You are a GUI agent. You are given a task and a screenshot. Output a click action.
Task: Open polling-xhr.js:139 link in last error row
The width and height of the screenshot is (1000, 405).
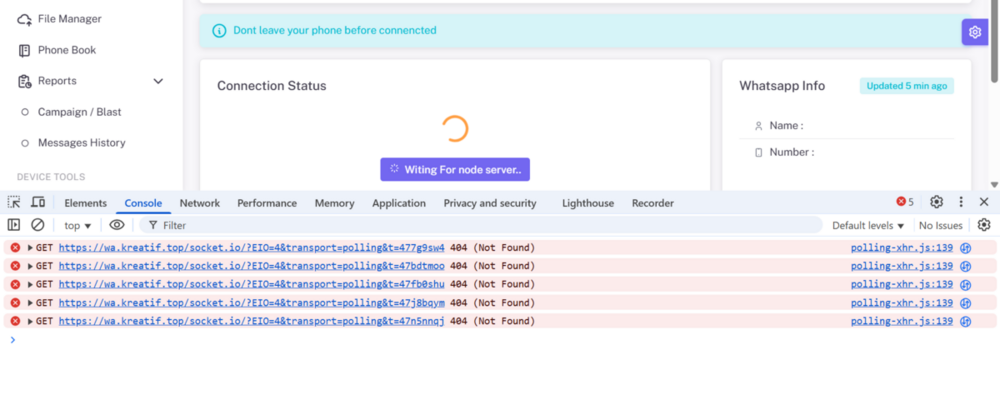902,321
